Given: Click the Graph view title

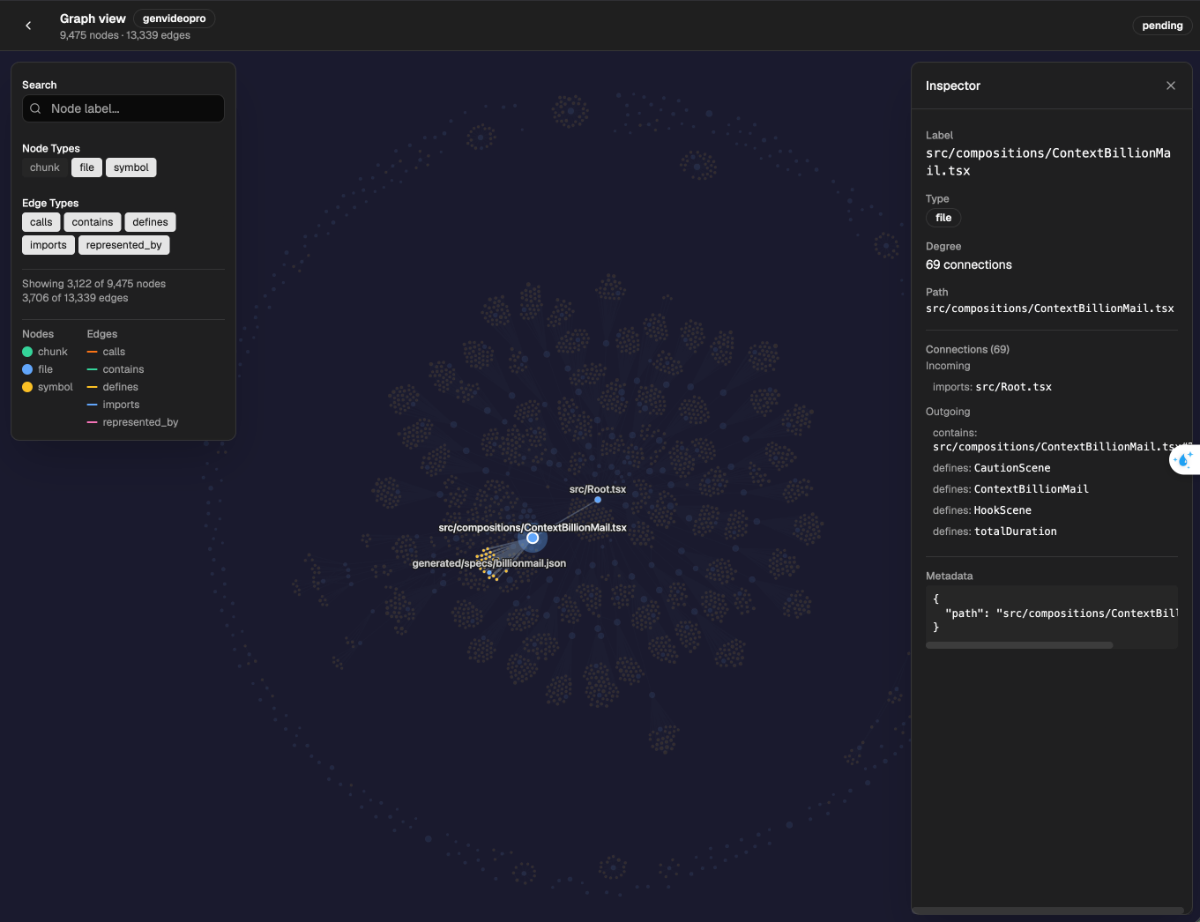Looking at the screenshot, I should click(x=93, y=18).
